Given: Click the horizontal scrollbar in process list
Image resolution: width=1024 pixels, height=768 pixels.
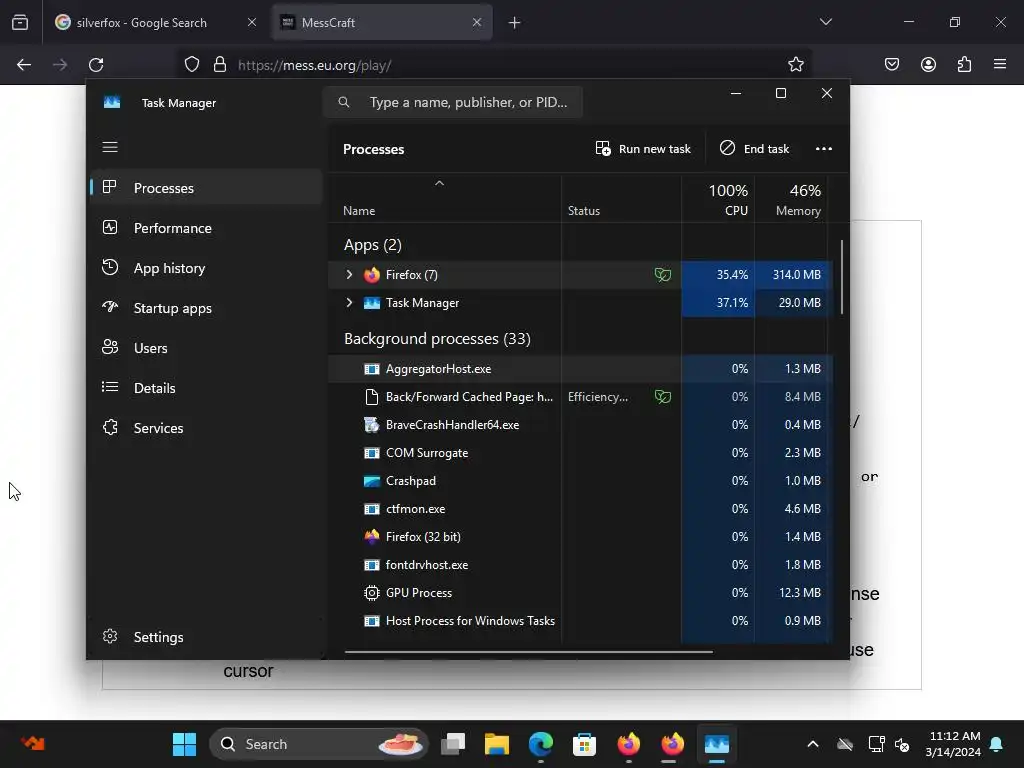Looking at the screenshot, I should tap(528, 651).
